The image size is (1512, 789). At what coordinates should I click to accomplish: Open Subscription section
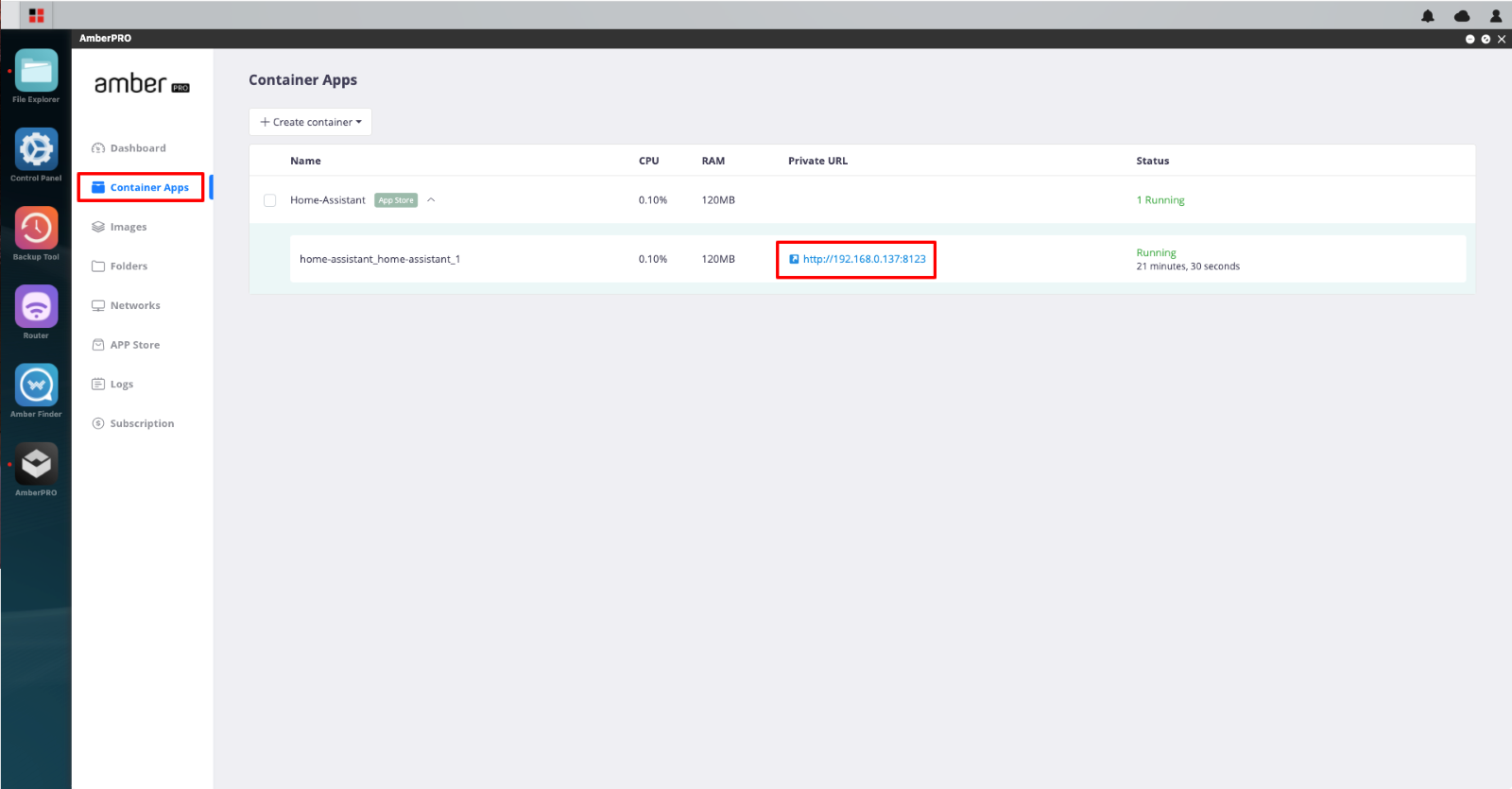[142, 423]
